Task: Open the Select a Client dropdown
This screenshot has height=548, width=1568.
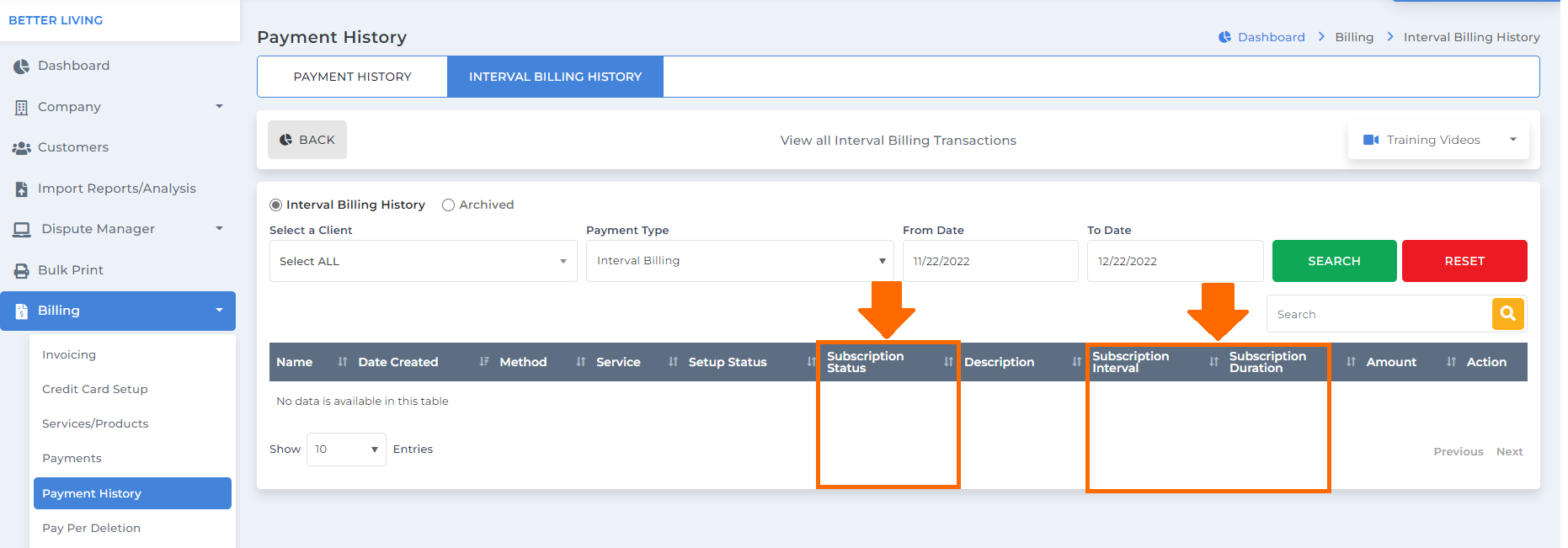Action: point(424,261)
